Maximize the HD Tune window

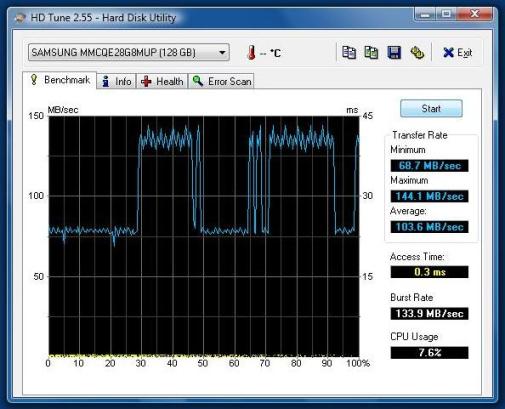point(447,14)
